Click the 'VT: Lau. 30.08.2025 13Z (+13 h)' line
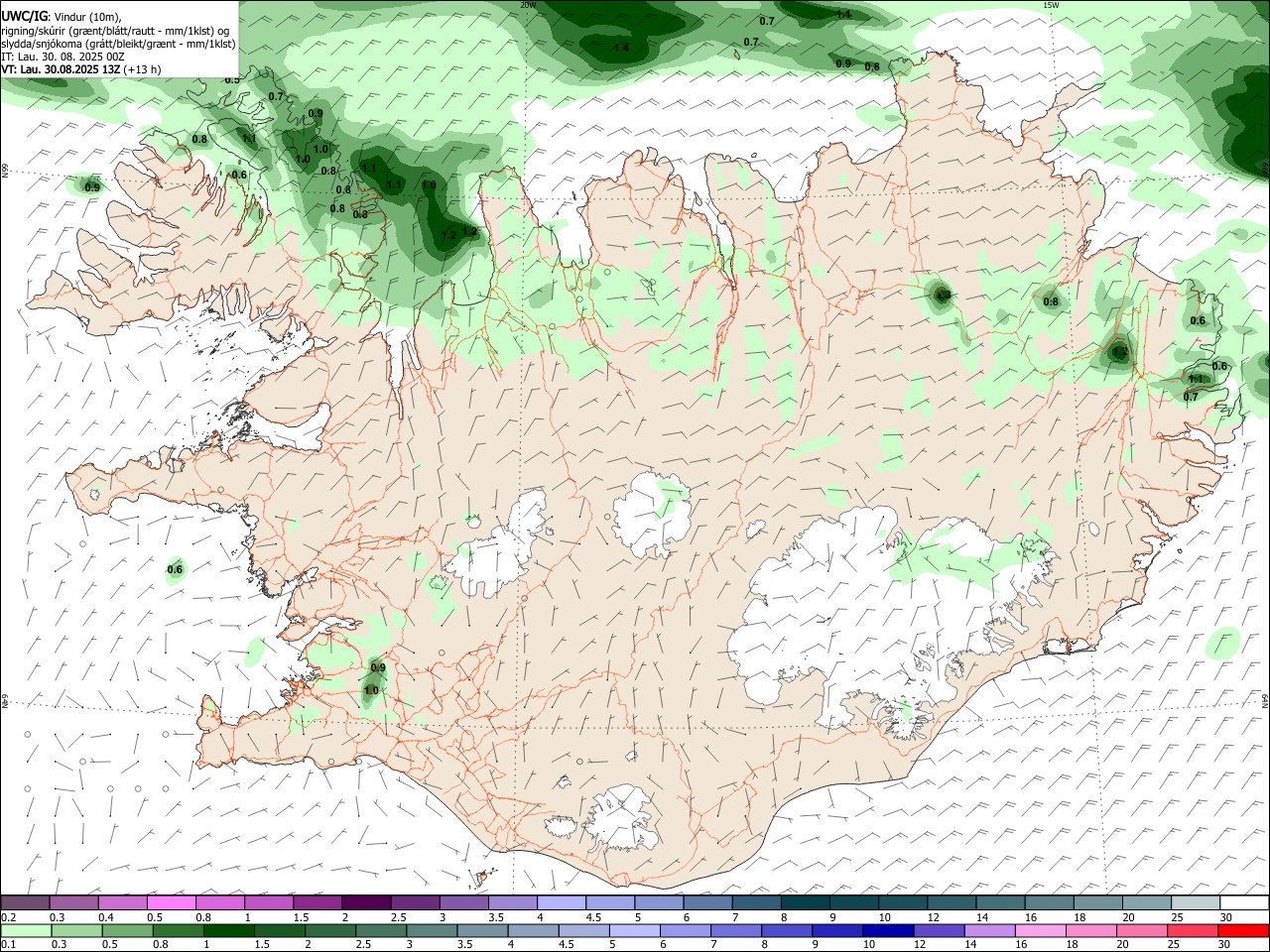The width and height of the screenshot is (1270, 952). 81,69
